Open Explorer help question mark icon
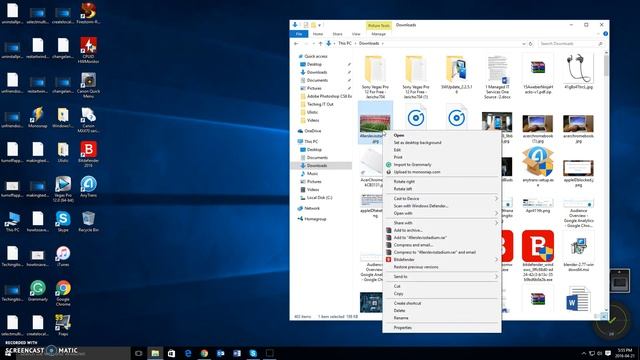Image resolution: width=640 pixels, height=360 pixels. click(605, 33)
